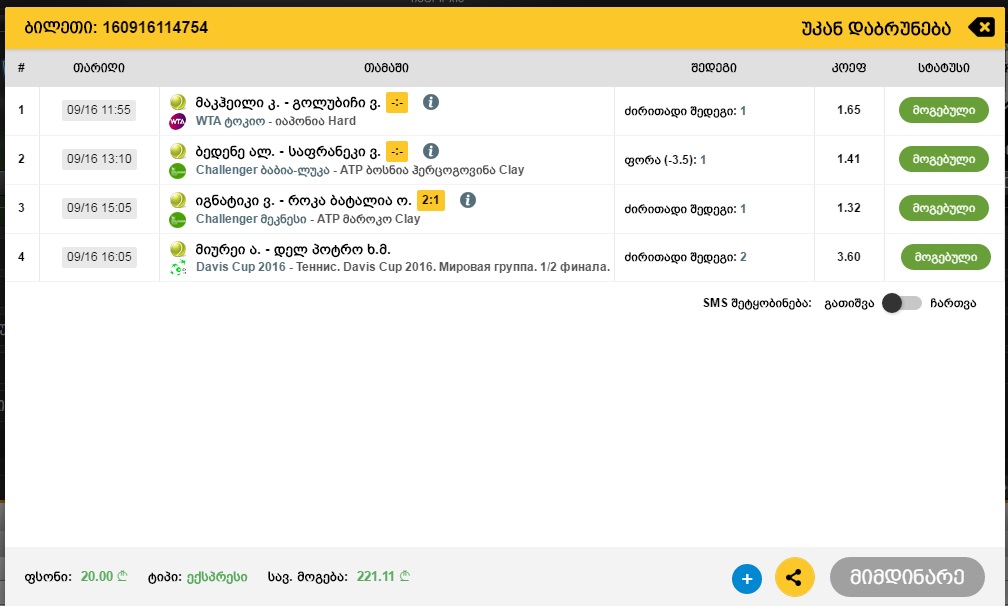This screenshot has width=1008, height=606.
Task: Toggle the SMS შეტყობინება switch
Action: [x=901, y=303]
